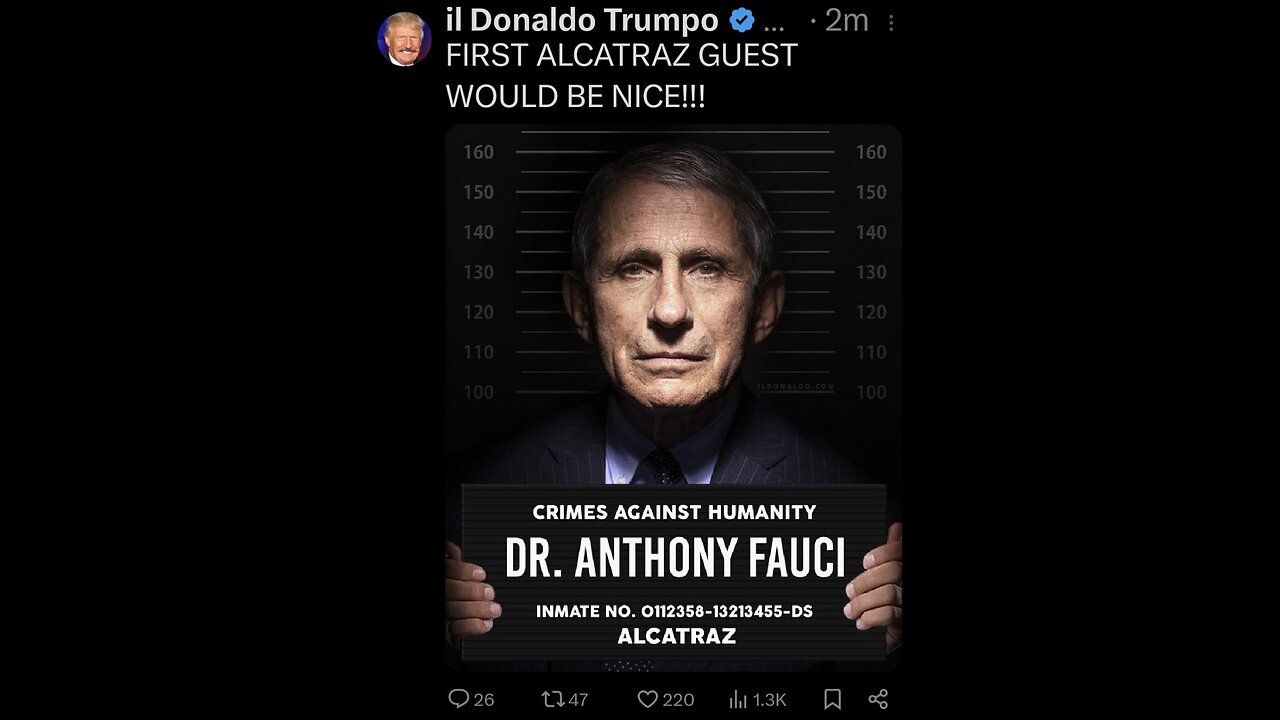Screen dimensions: 1280x720
Task: Open the views analytics bar-chart icon
Action: (738, 699)
